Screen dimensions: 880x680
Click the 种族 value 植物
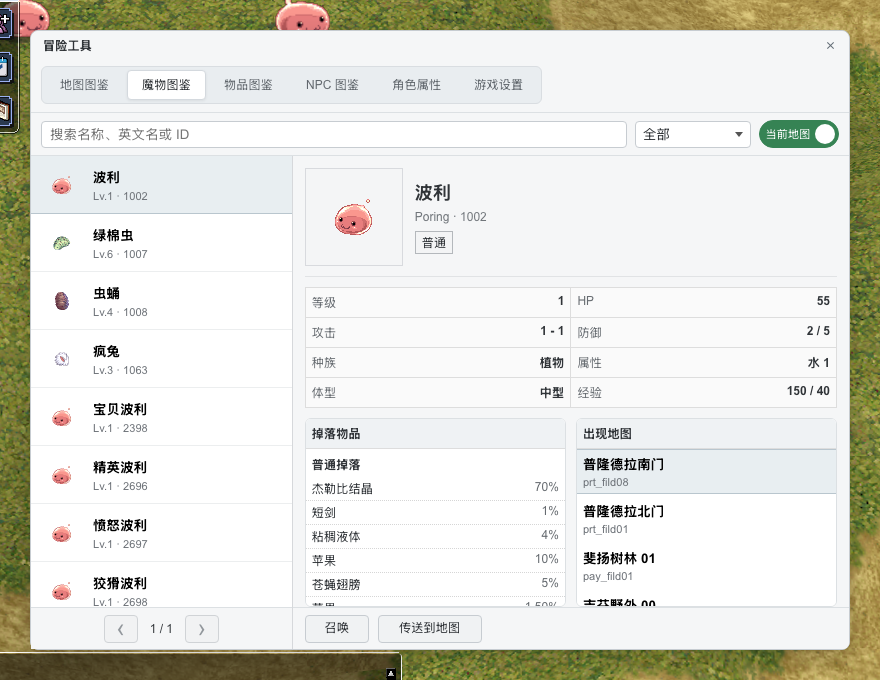[x=552, y=362]
